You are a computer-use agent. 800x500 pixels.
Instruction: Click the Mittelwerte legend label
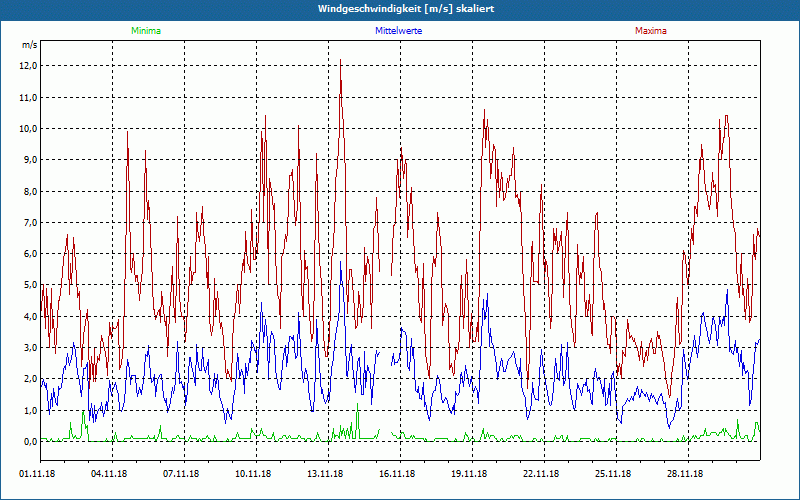pos(398,31)
